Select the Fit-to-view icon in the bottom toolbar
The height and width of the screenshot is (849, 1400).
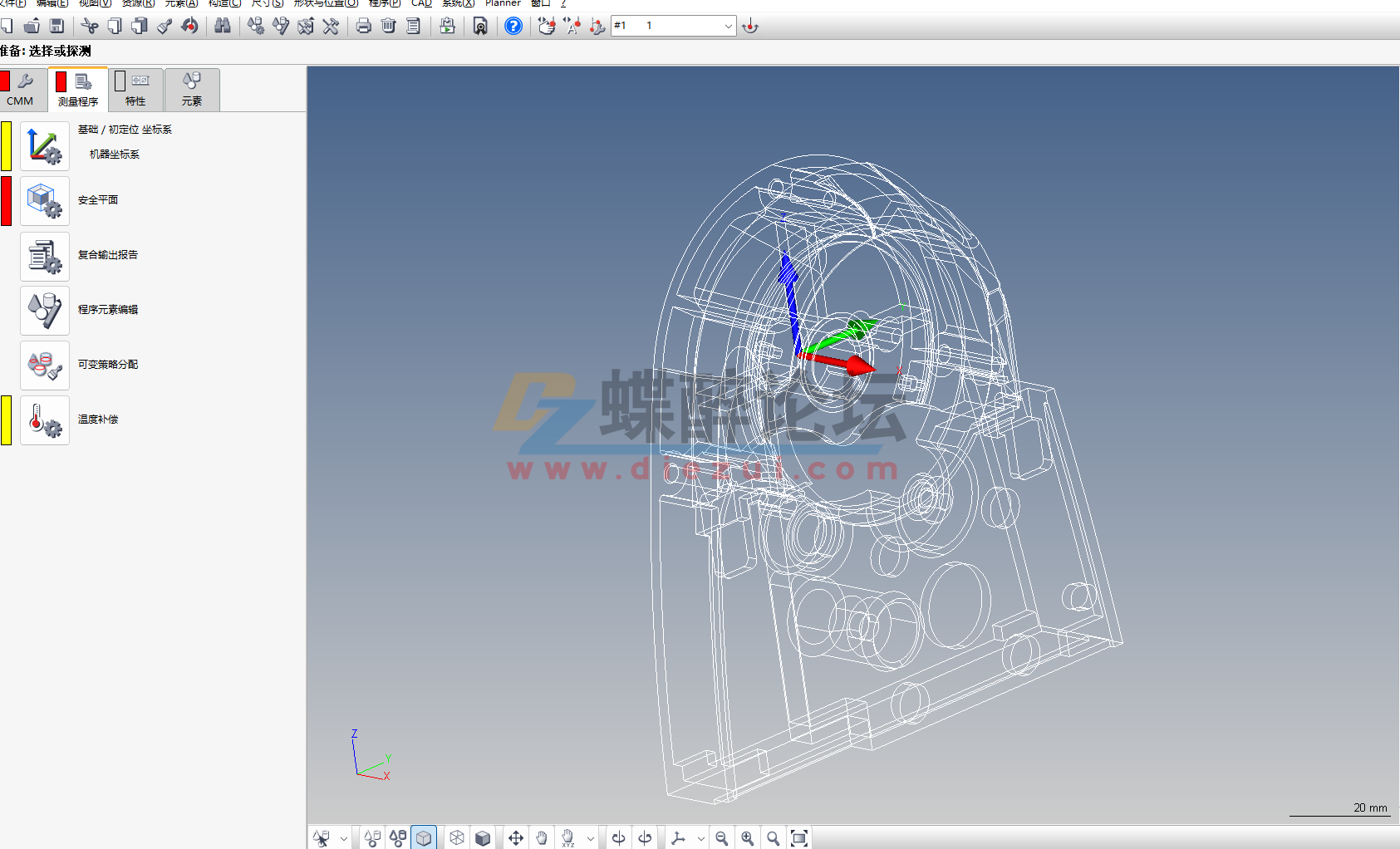800,837
